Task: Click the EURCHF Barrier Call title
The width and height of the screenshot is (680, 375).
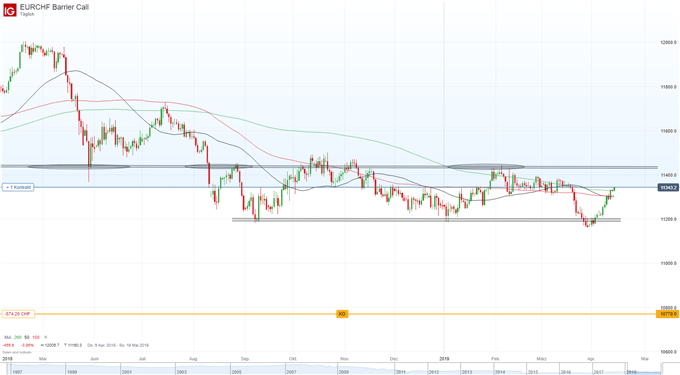Action: (54, 7)
